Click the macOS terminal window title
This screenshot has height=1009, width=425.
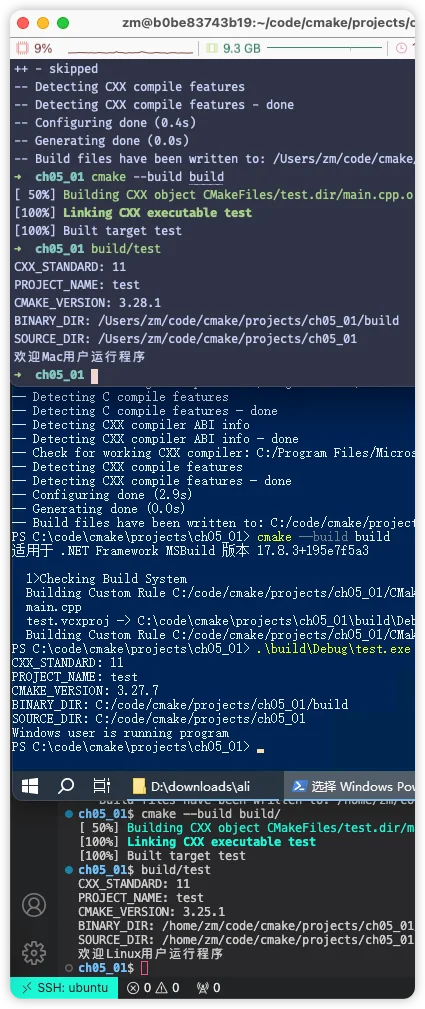[x=269, y=23]
